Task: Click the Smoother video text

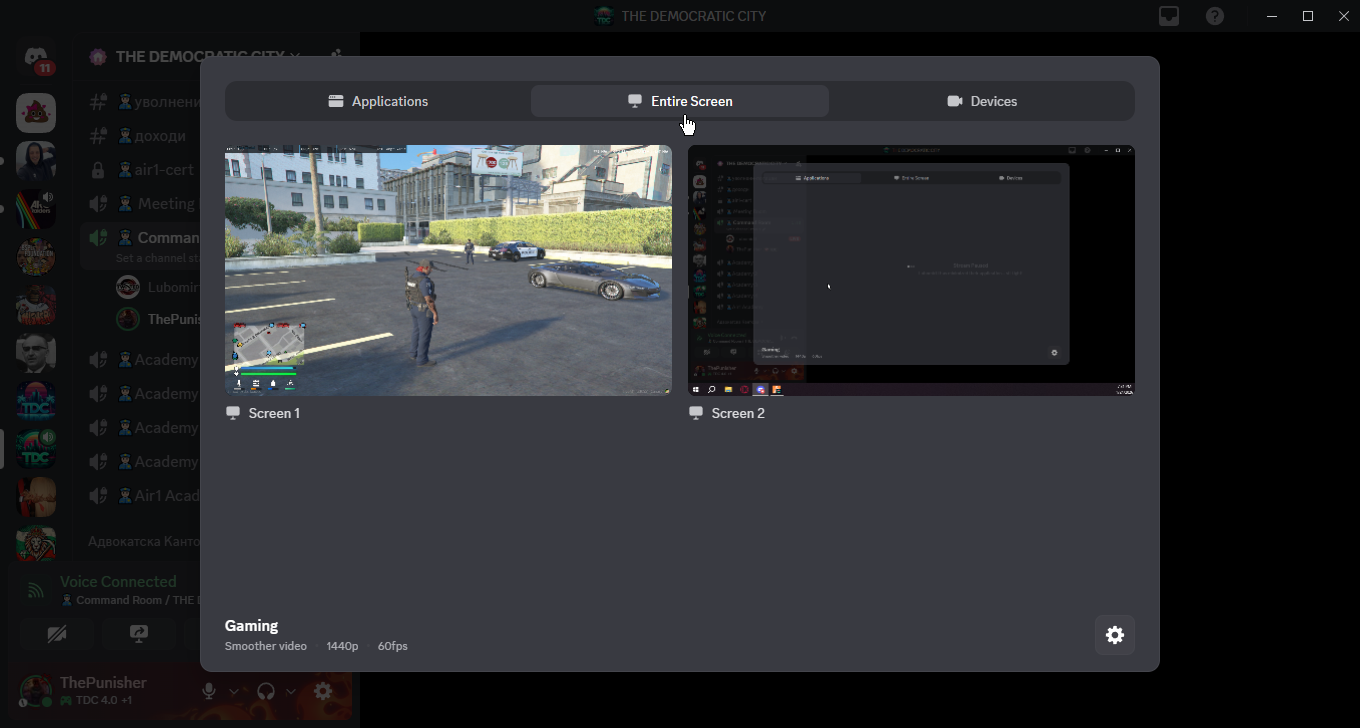Action: [x=266, y=646]
